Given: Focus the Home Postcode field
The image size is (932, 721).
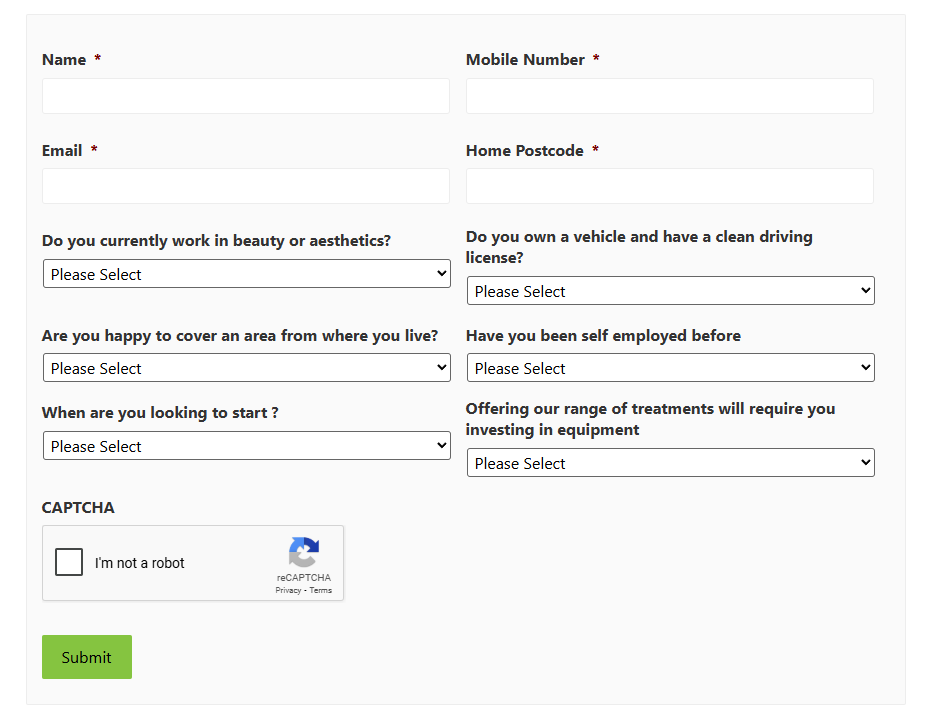Looking at the screenshot, I should pyautogui.click(x=670, y=186).
